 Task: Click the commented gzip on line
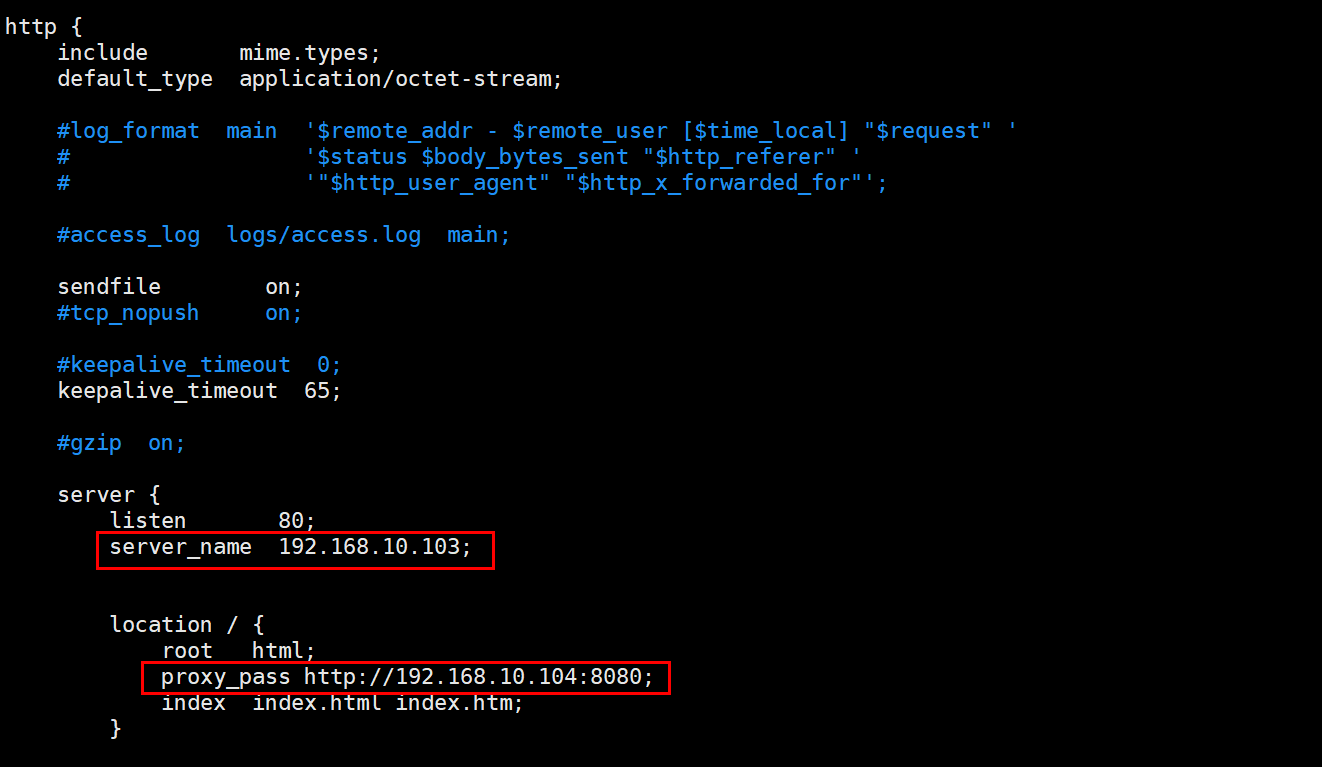point(122,443)
